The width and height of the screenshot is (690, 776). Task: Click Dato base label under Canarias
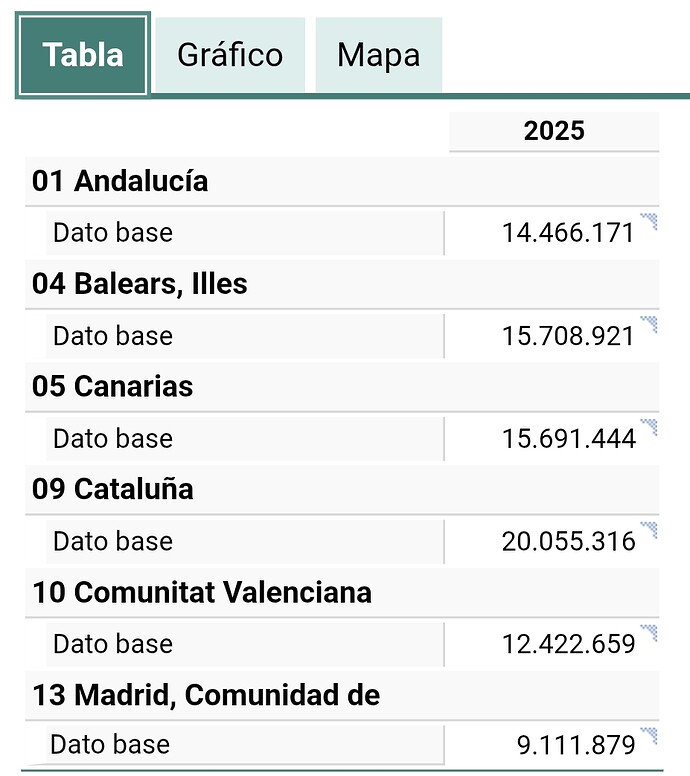113,439
